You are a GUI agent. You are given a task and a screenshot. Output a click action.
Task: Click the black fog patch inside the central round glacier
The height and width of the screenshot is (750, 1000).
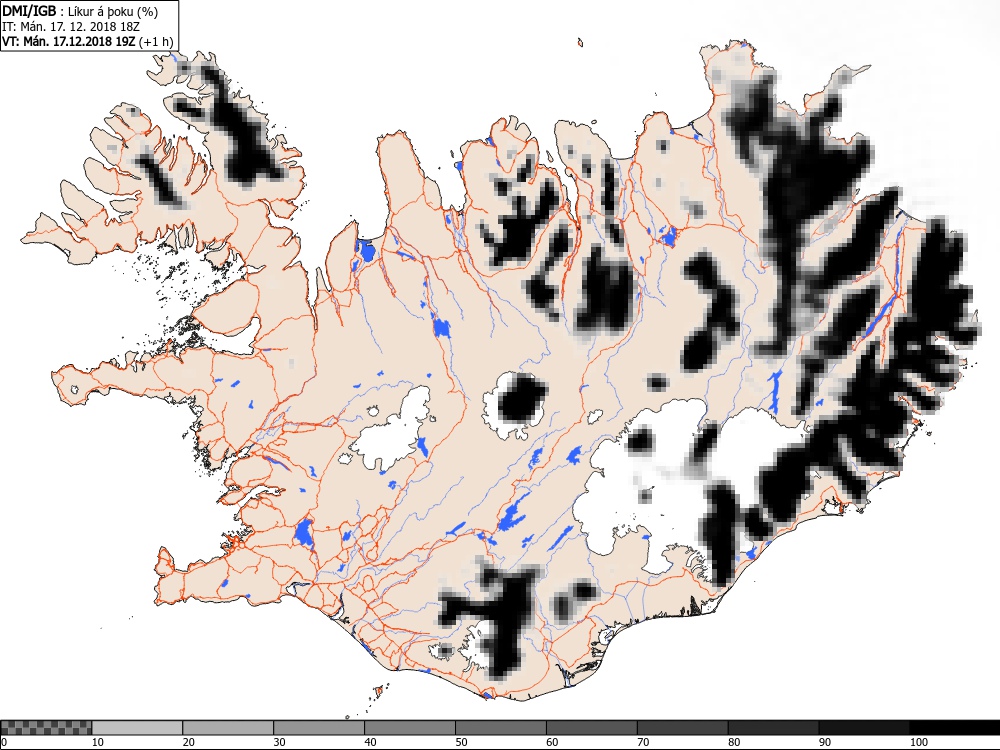click(x=522, y=399)
